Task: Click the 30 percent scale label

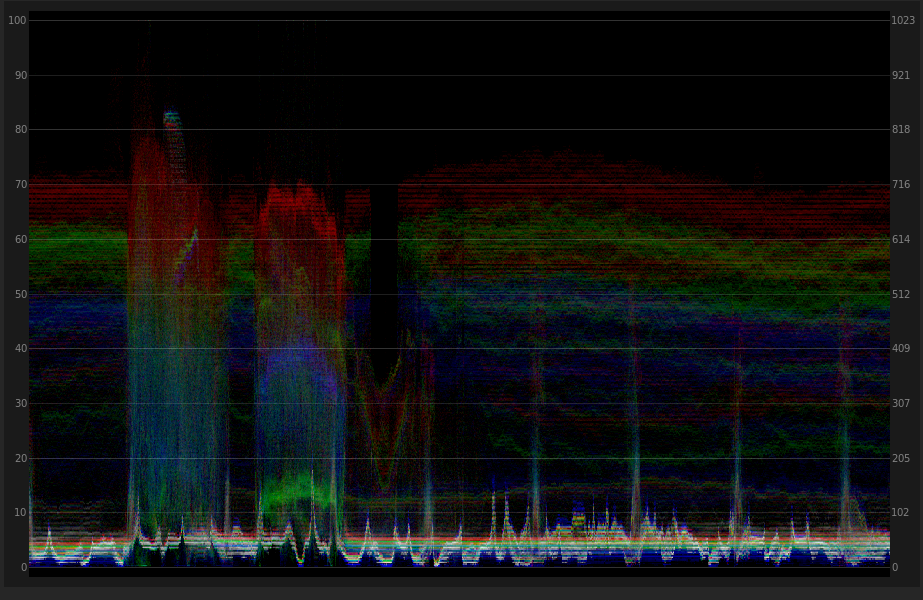Action: tap(20, 404)
